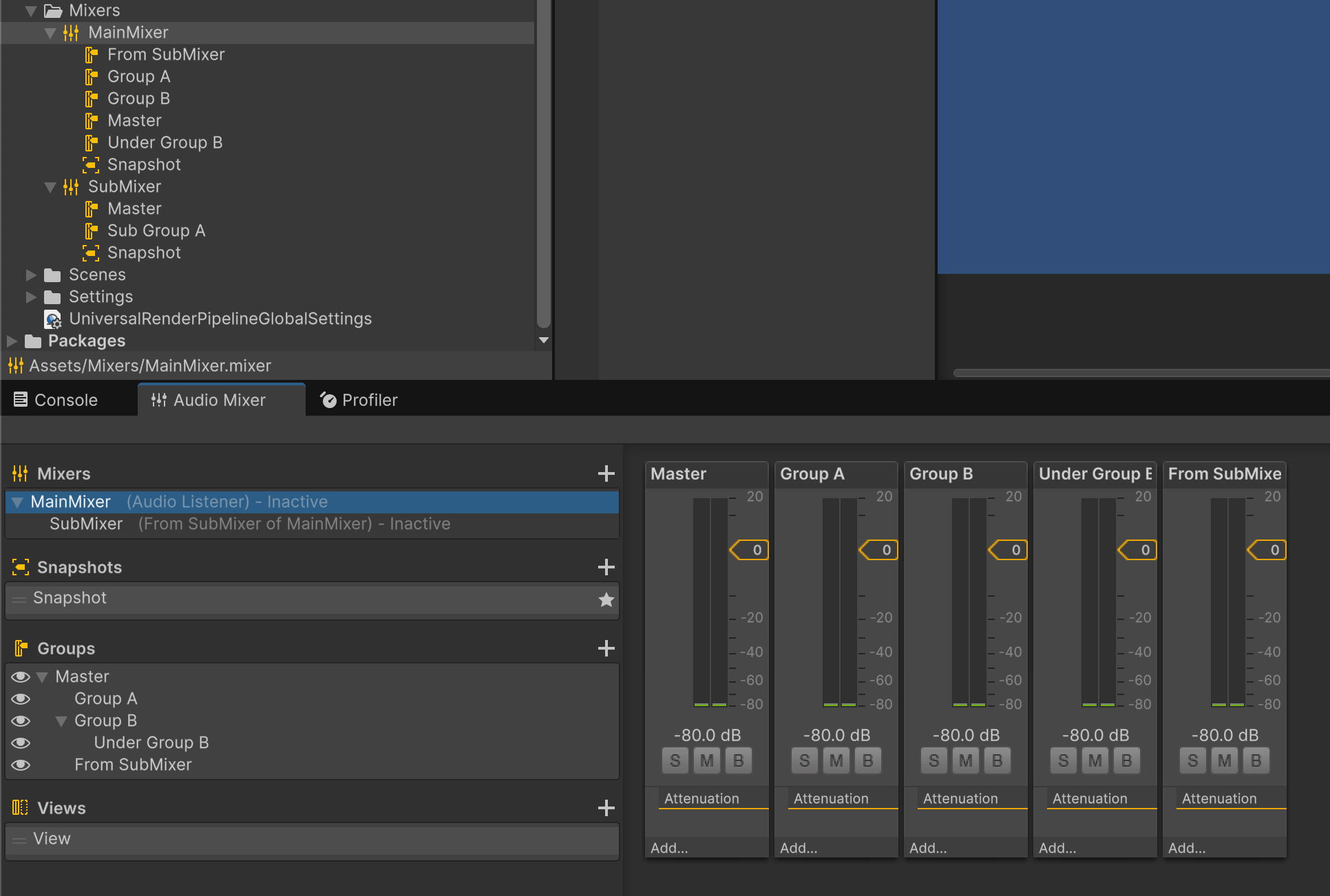Click the plus icon to add a mixer
Image resolution: width=1330 pixels, height=896 pixels.
pyautogui.click(x=606, y=473)
